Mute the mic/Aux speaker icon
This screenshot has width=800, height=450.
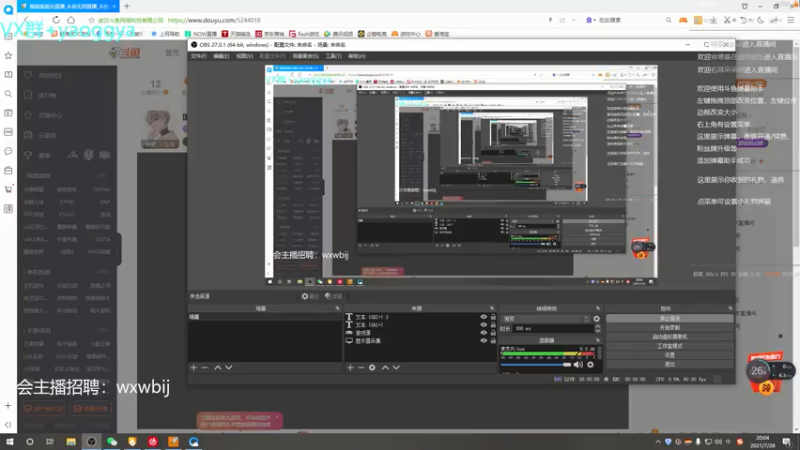coord(578,364)
